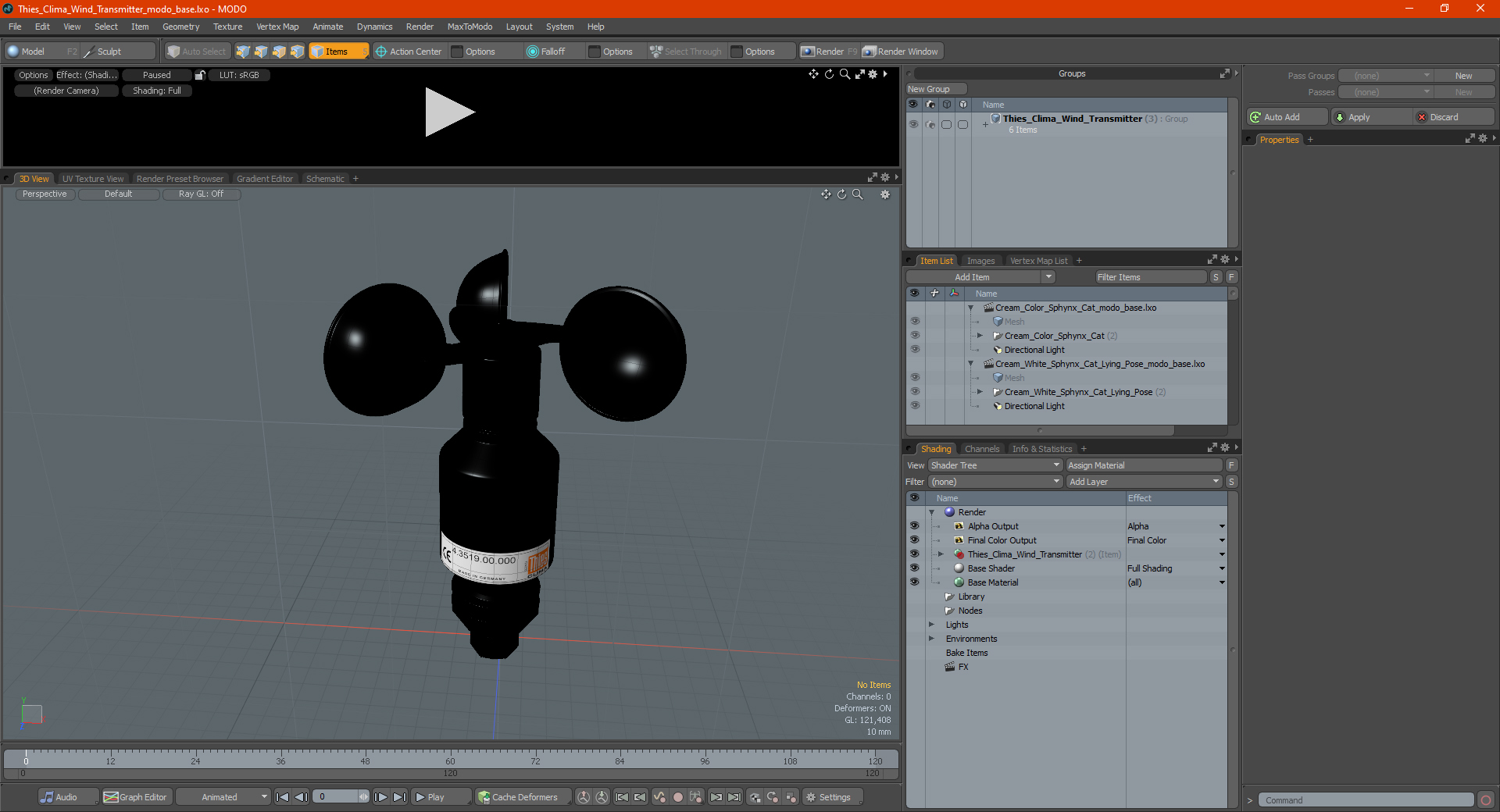Start the preview render play triangle
This screenshot has height=812, width=1500.
pyautogui.click(x=449, y=112)
